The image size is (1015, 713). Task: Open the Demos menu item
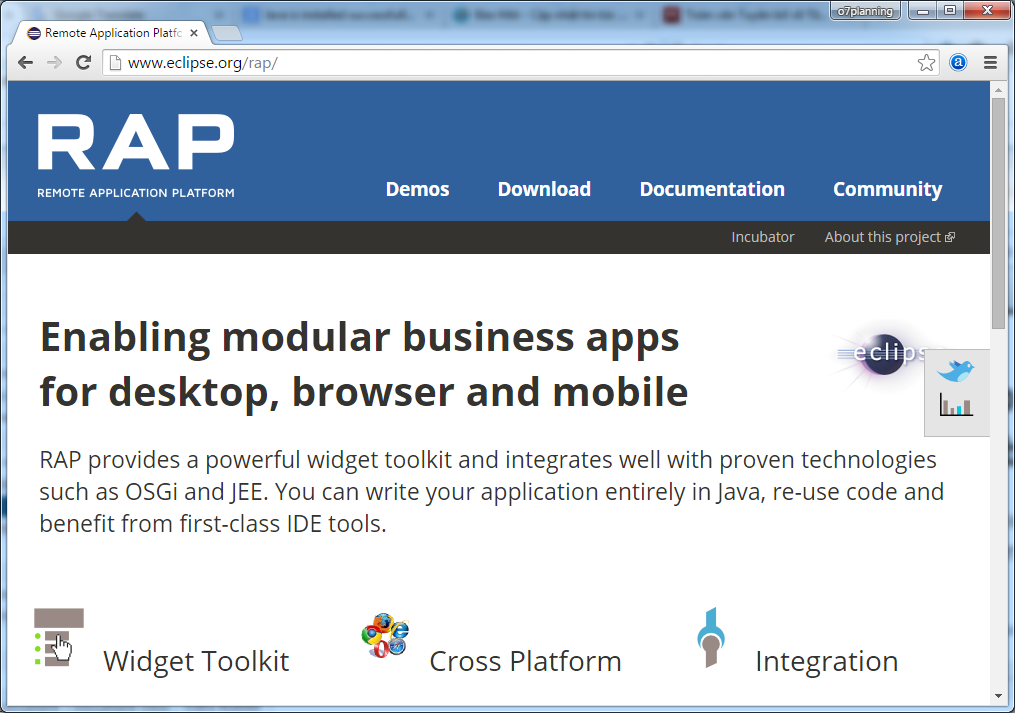[x=418, y=189]
